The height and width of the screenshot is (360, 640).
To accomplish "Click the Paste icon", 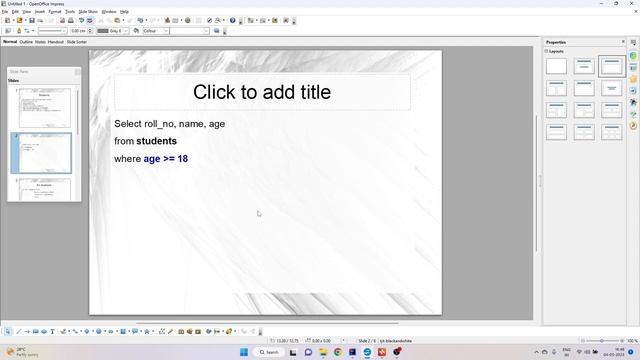I will coord(117,20).
